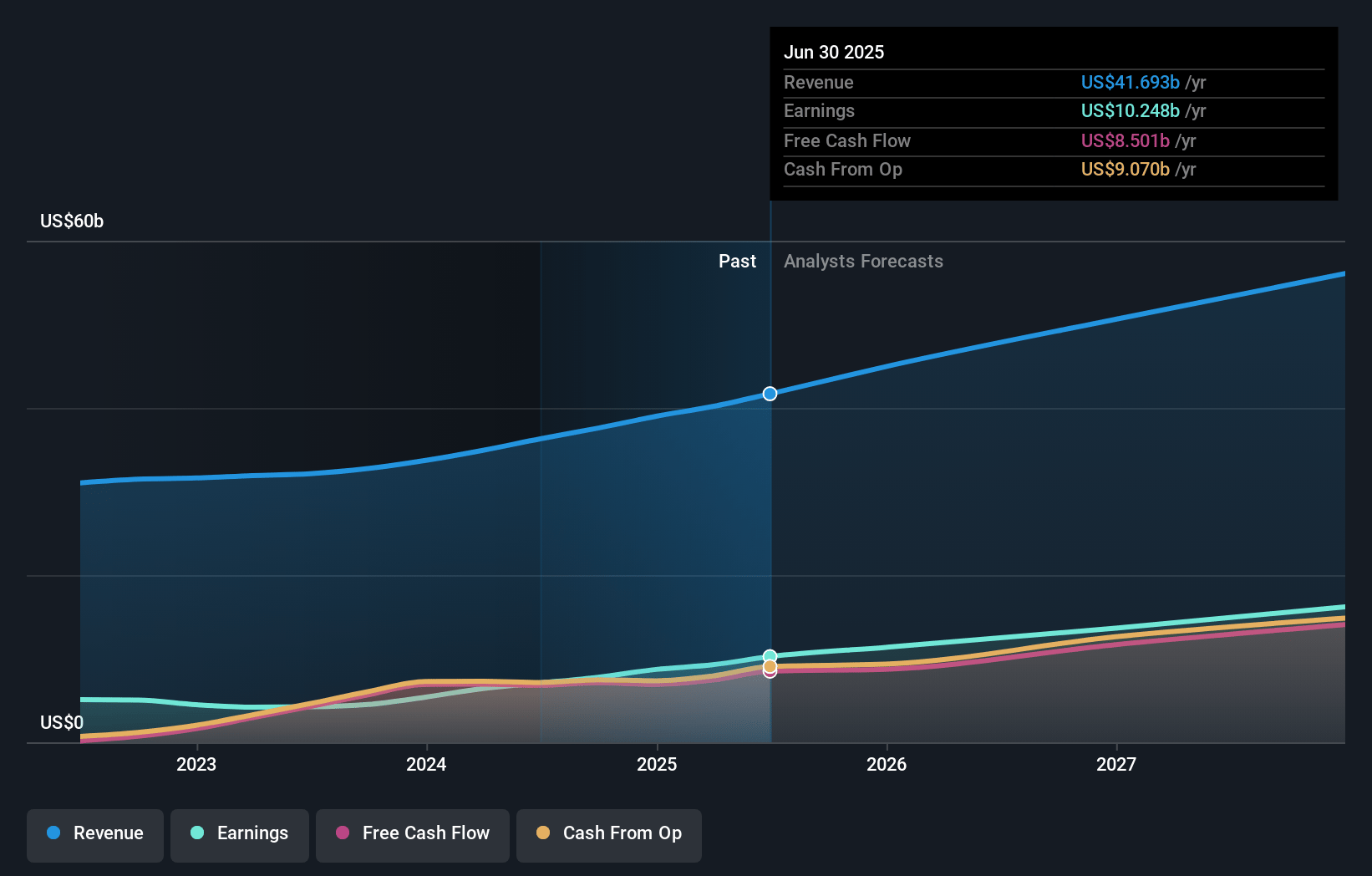Toggle the Cash From Op legend button
The height and width of the screenshot is (876, 1372).
click(609, 835)
